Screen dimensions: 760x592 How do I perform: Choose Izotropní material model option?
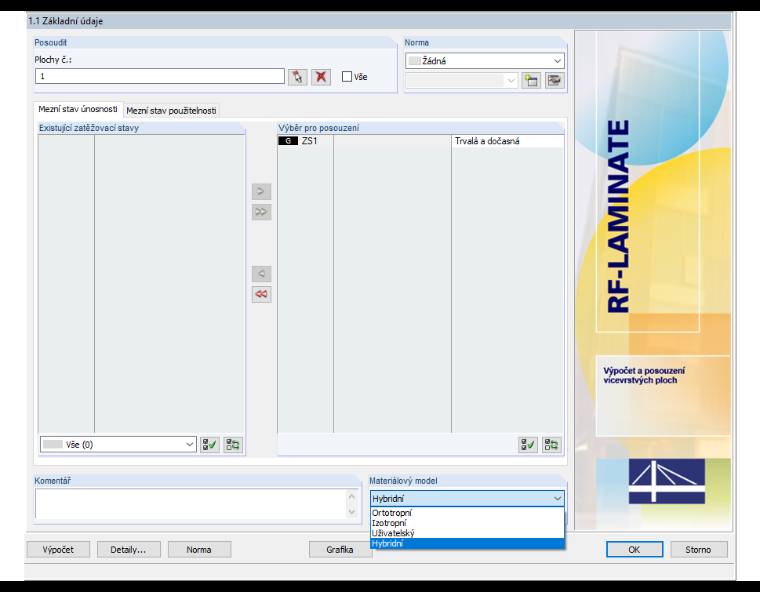467,523
